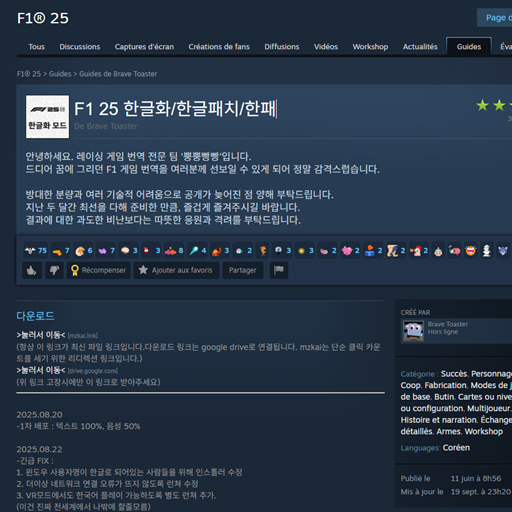Select the yellow sun award with count 3

(x=305, y=251)
